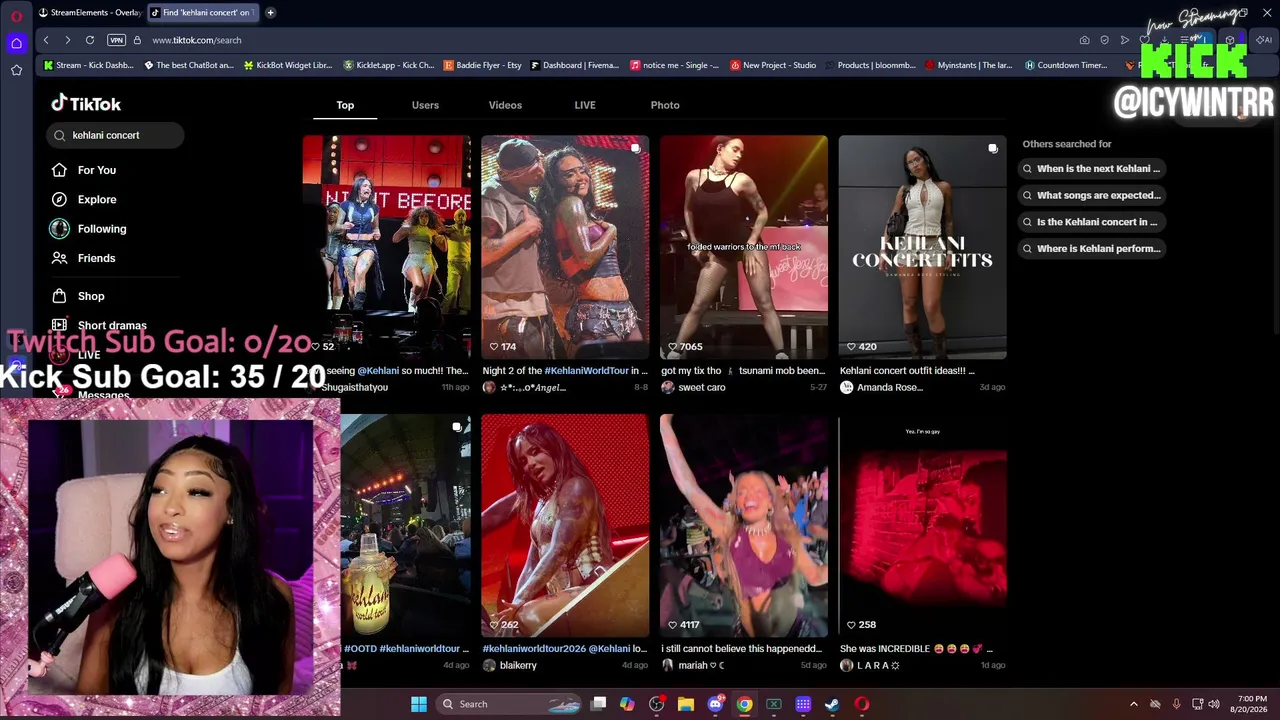Search 'Where is Kehlani perform' suggestion
The height and width of the screenshot is (720, 1280).
[x=1091, y=249]
